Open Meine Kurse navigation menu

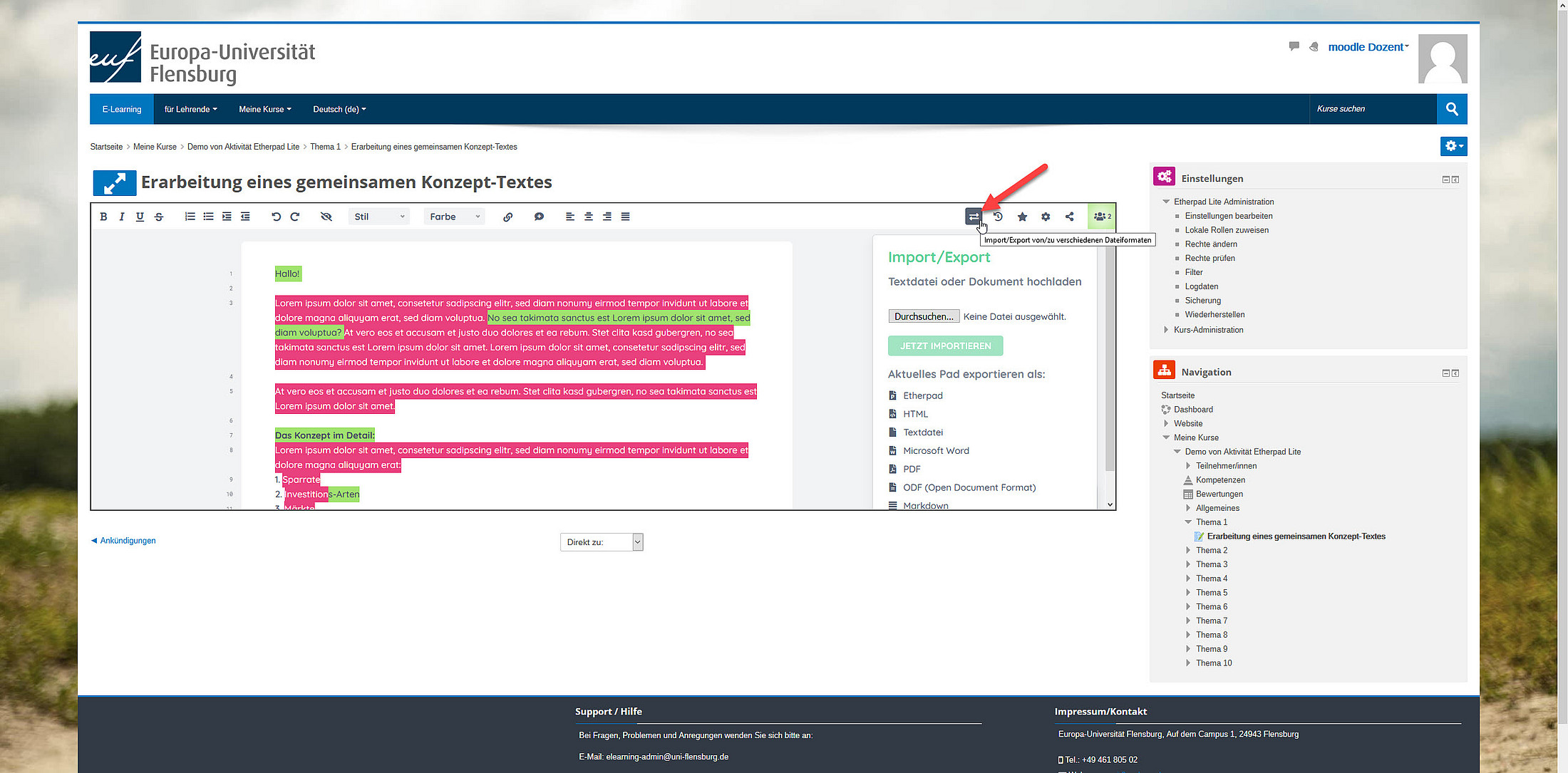pos(264,109)
